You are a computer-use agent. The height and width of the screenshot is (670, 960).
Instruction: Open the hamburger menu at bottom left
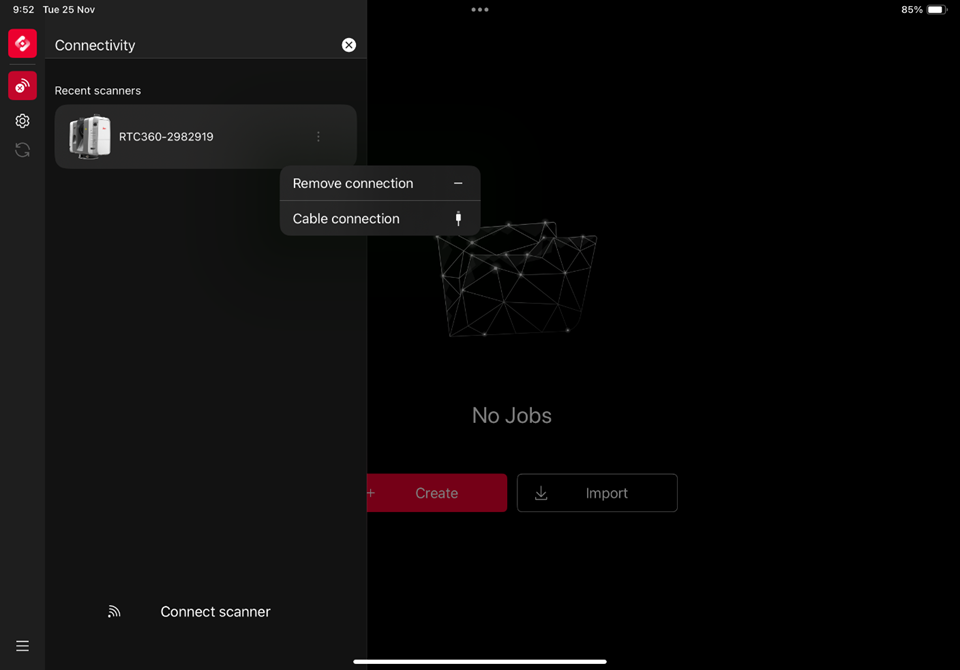point(22,646)
